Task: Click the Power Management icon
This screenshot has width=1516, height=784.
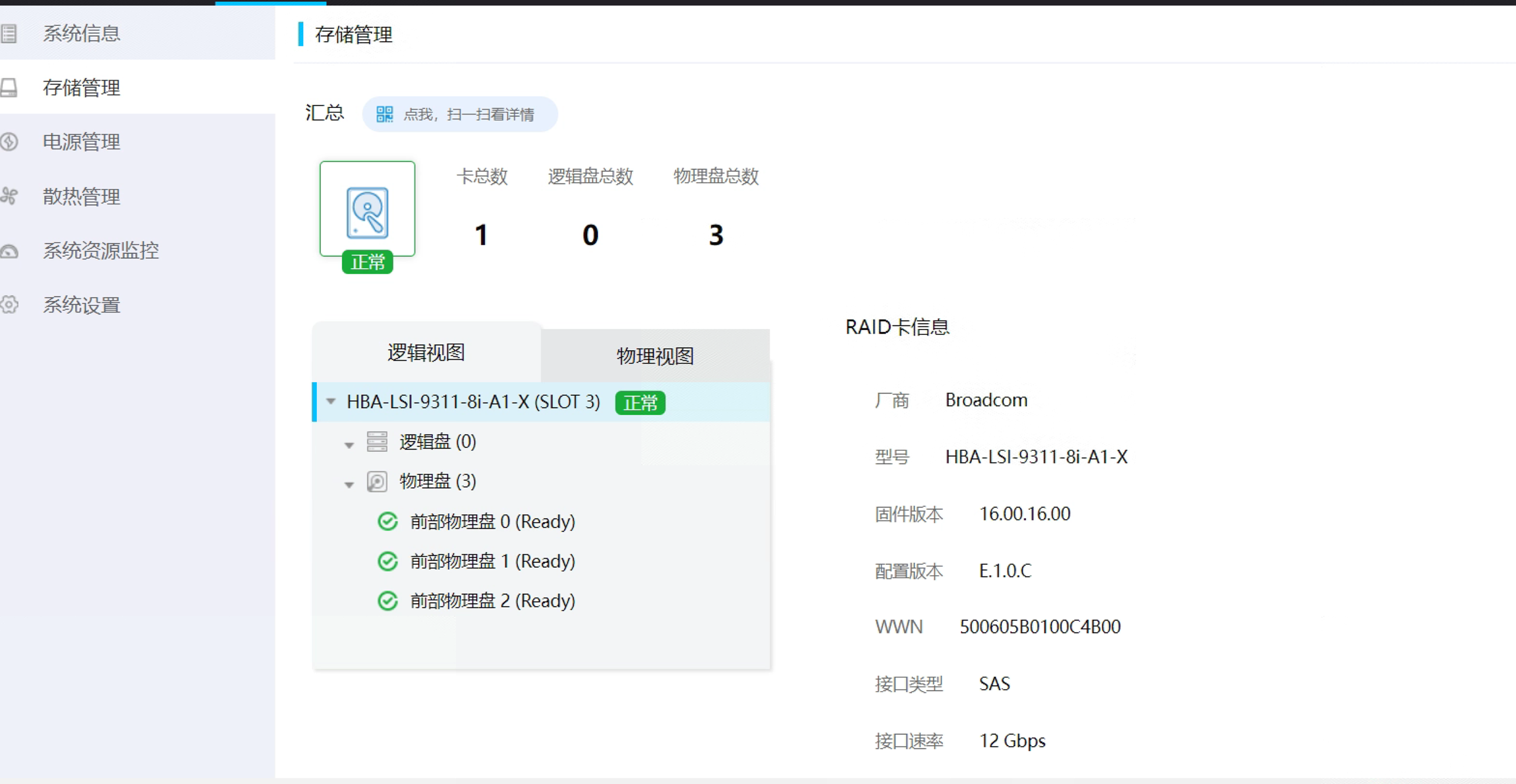Action: click(8, 142)
